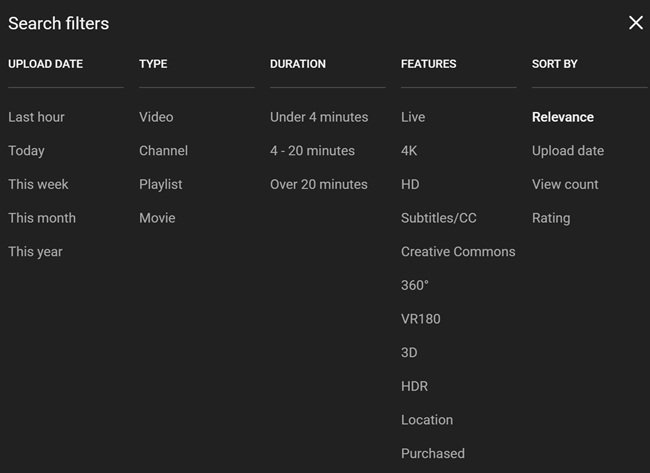The width and height of the screenshot is (650, 473).
Task: Select Under 4 minutes duration
Action: (x=319, y=117)
